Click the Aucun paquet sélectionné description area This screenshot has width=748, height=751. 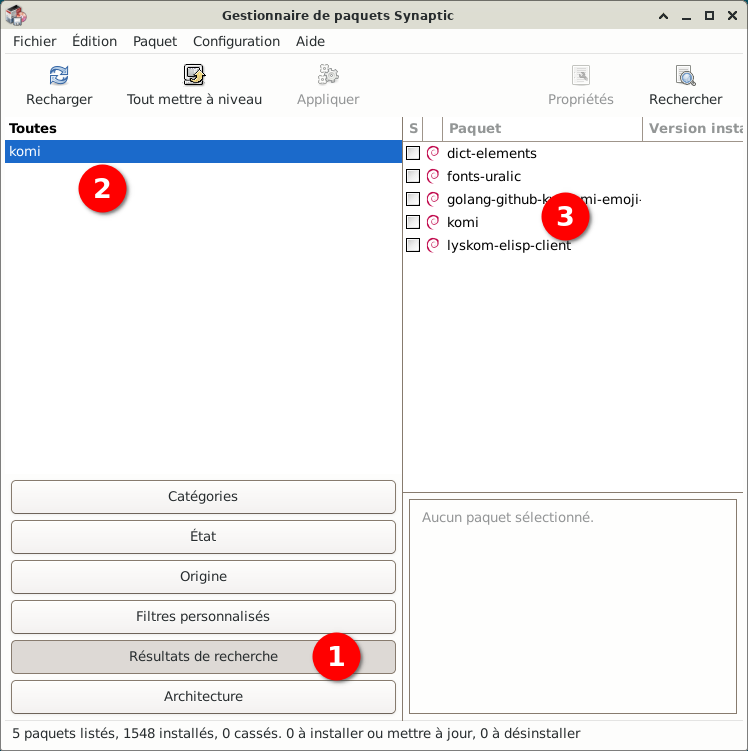tap(573, 606)
